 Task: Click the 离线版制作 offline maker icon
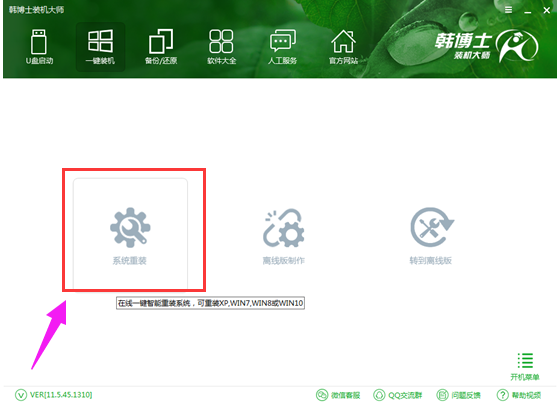coord(283,228)
